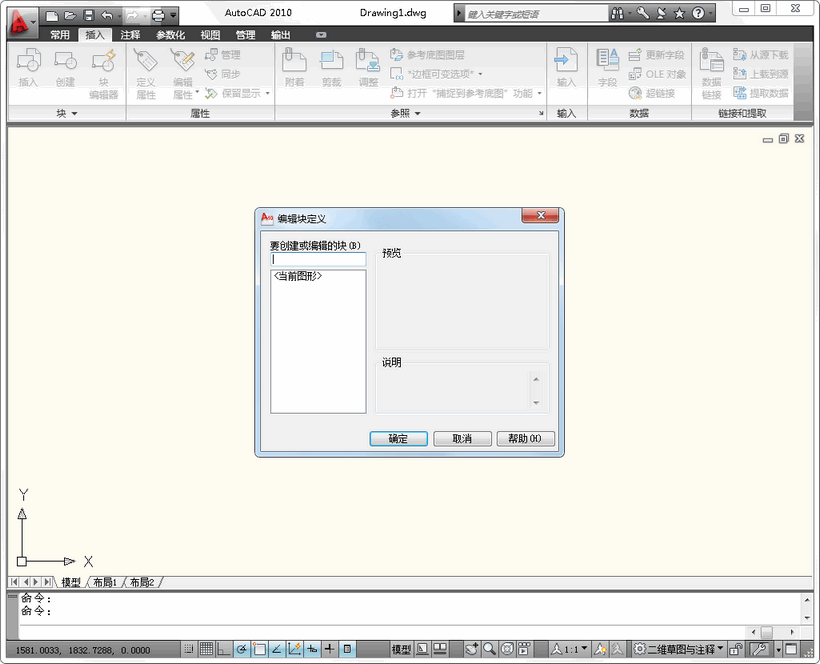Viewport: 820px width, 664px height.
Task: Click the command window horizontal scrollbar thumb
Action: pos(766,632)
